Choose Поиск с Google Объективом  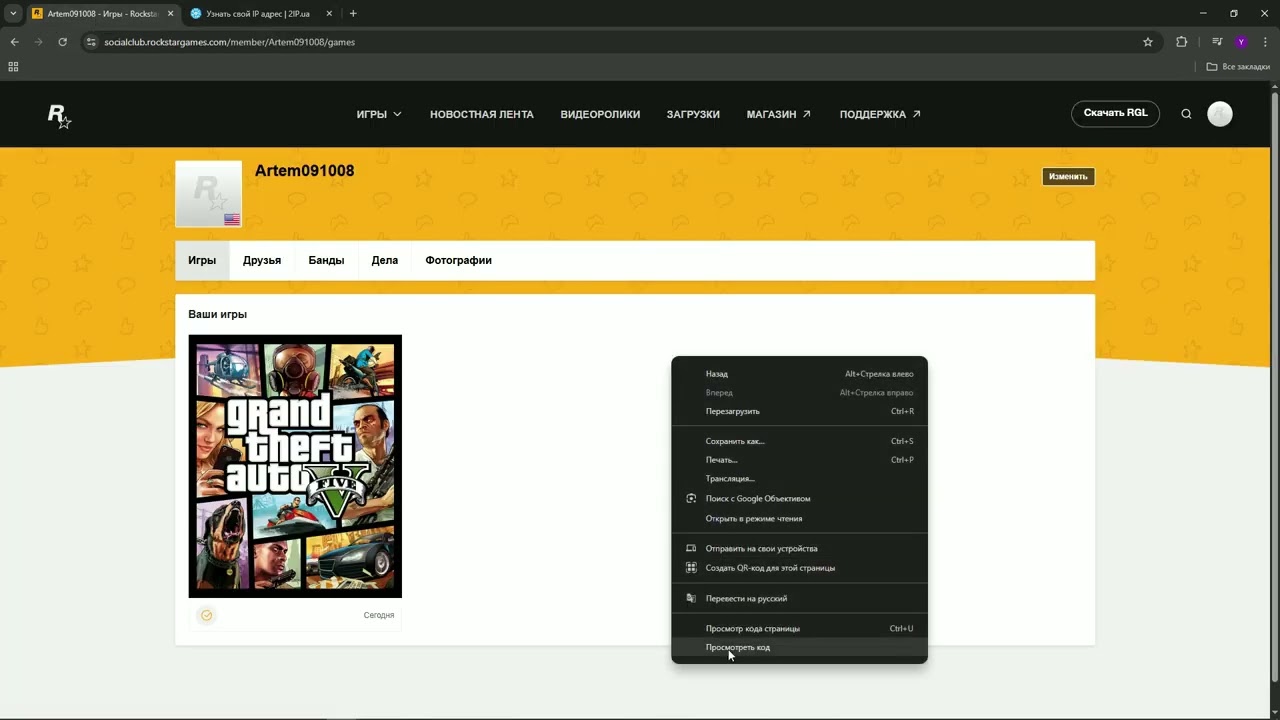click(x=799, y=498)
